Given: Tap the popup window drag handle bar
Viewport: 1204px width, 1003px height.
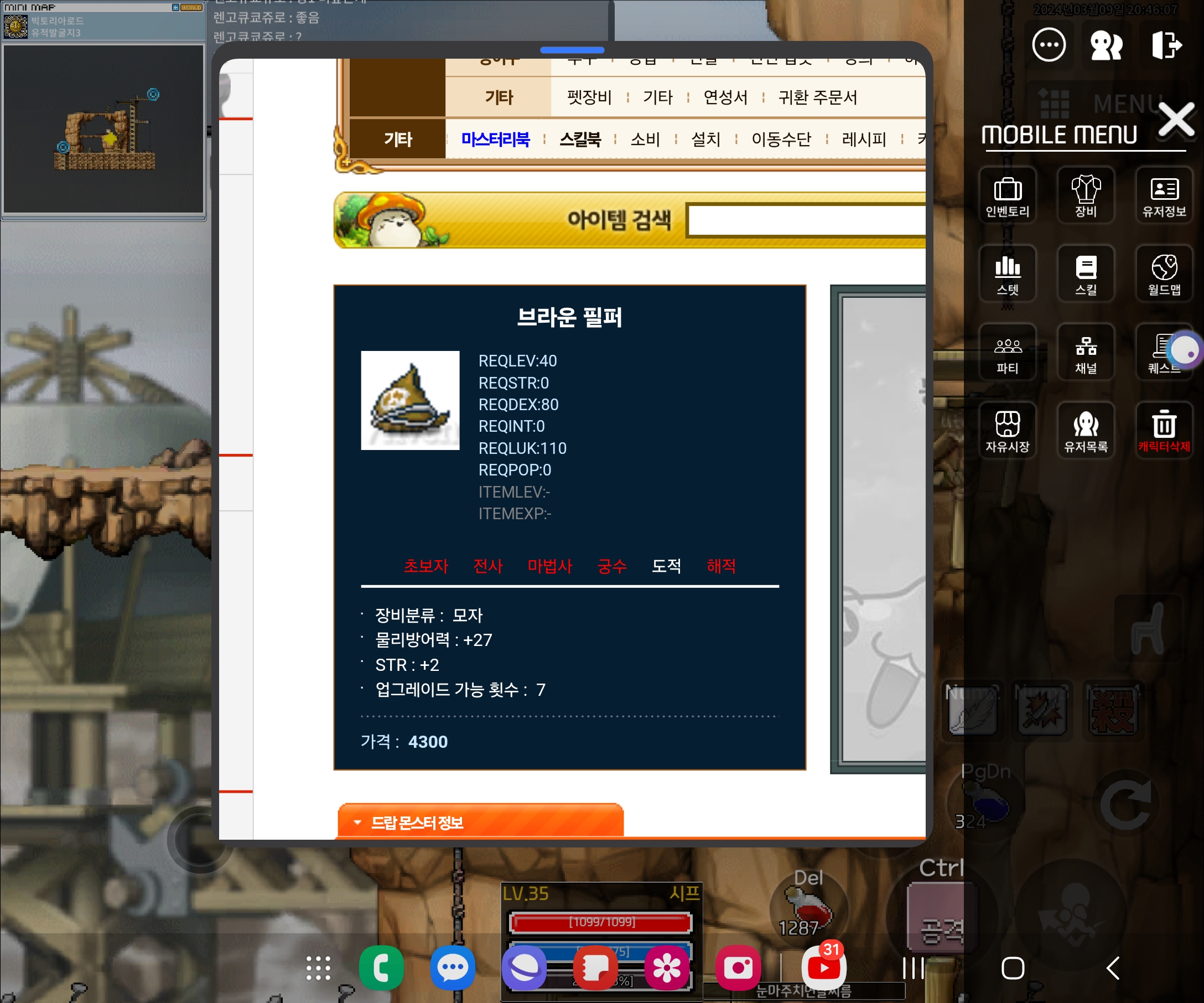Looking at the screenshot, I should point(572,50).
